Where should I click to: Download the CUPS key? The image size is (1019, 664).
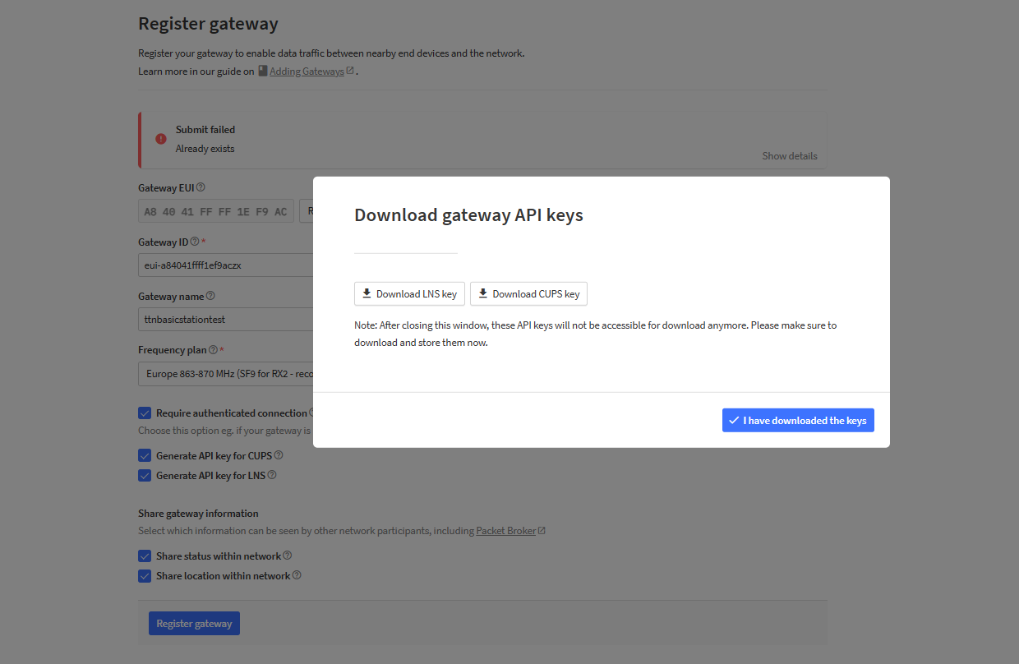click(528, 294)
